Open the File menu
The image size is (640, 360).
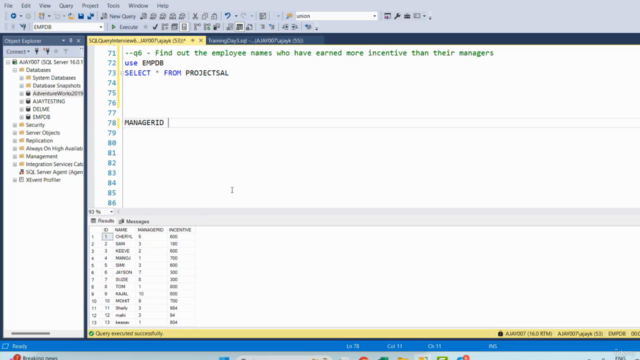click(8, 6)
